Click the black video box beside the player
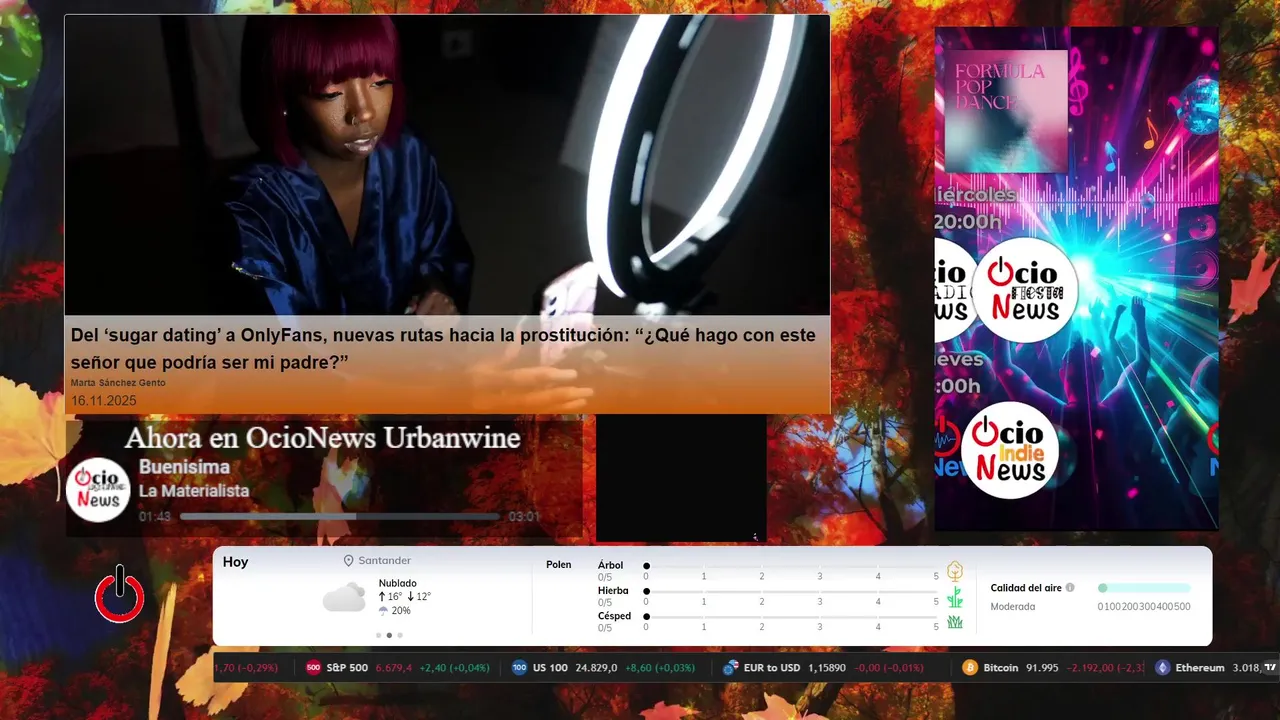The image size is (1280, 720). pos(681,478)
